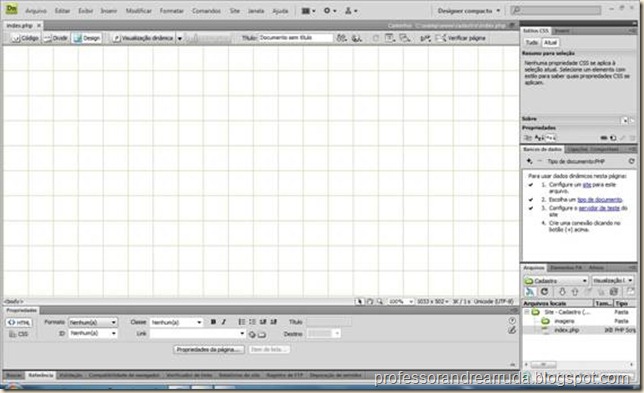
Task: Open the Layout icon dropdown in menu bar
Action: (x=308, y=11)
